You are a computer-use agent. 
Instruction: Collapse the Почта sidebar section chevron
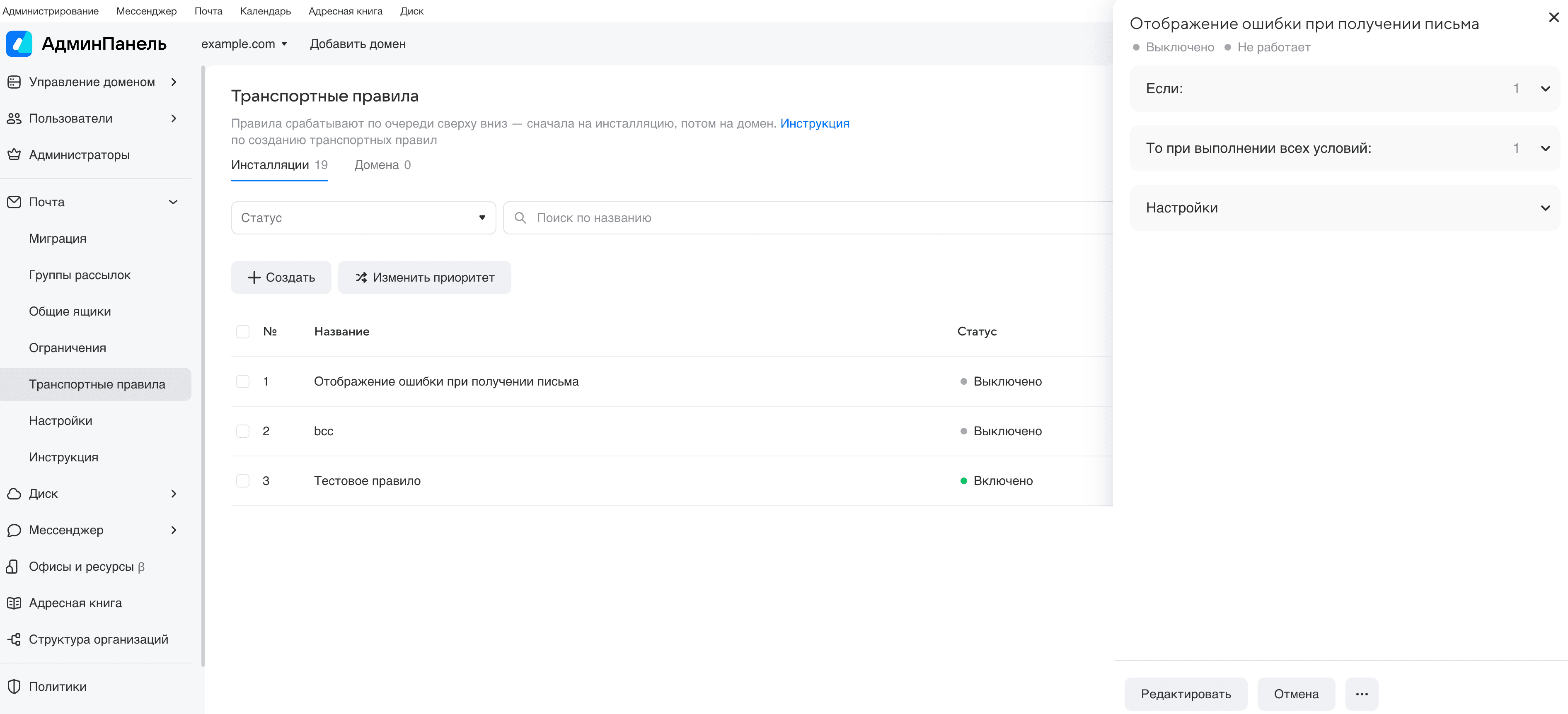174,202
